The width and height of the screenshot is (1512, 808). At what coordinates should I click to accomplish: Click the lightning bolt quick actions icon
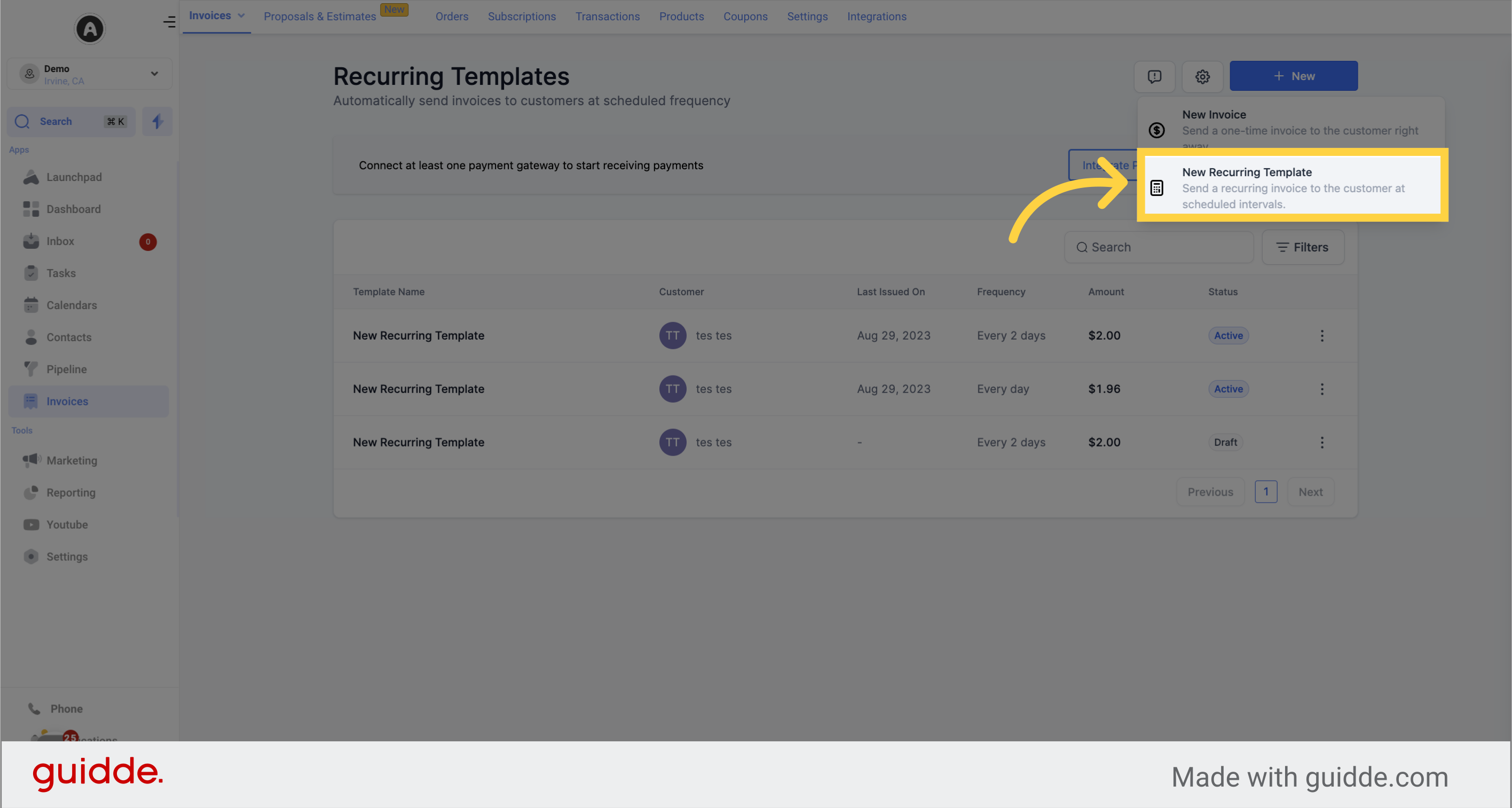pos(157,122)
